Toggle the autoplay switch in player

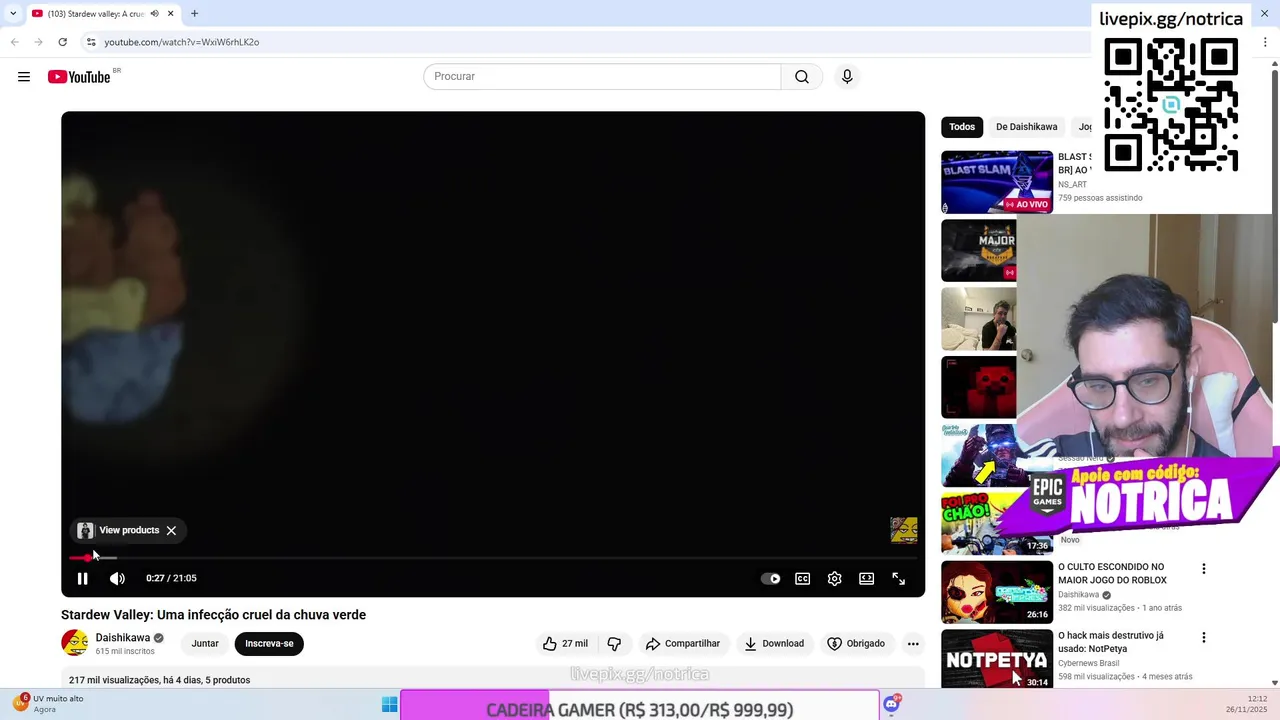pos(770,578)
